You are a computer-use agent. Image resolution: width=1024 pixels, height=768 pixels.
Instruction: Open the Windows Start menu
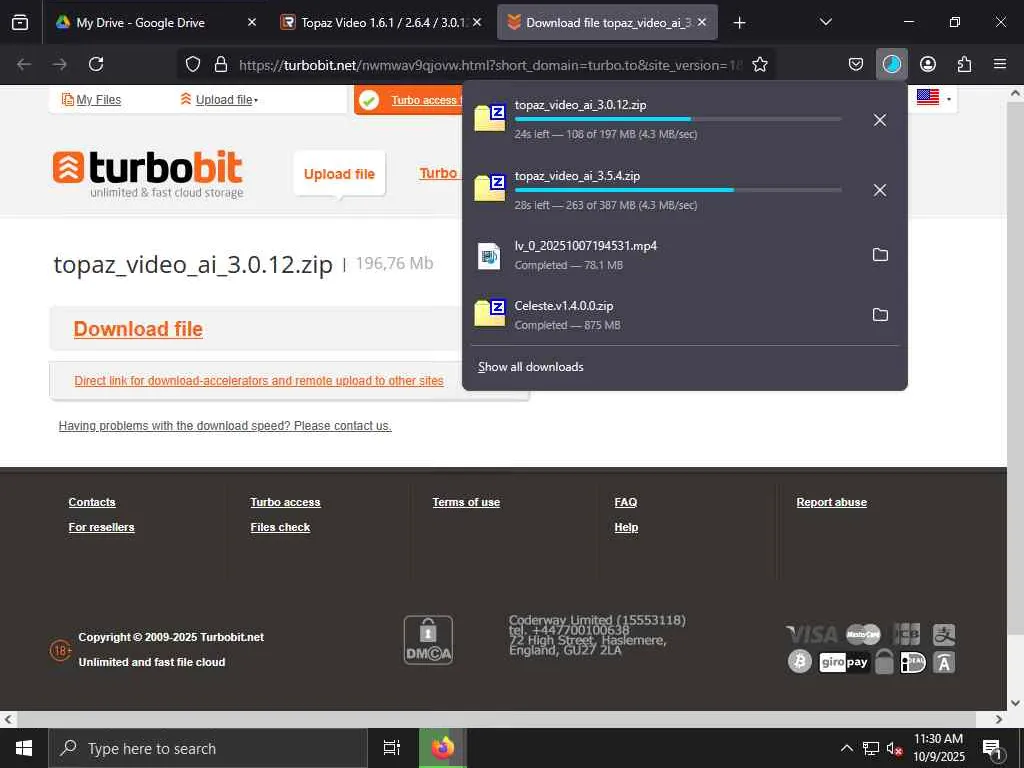click(24, 748)
